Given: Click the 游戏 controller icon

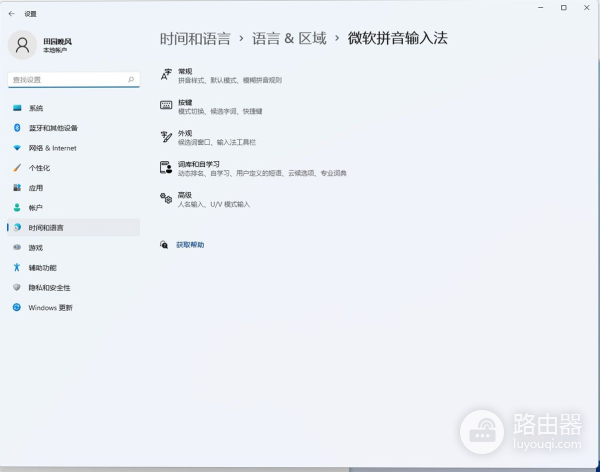Looking at the screenshot, I should [x=17, y=247].
